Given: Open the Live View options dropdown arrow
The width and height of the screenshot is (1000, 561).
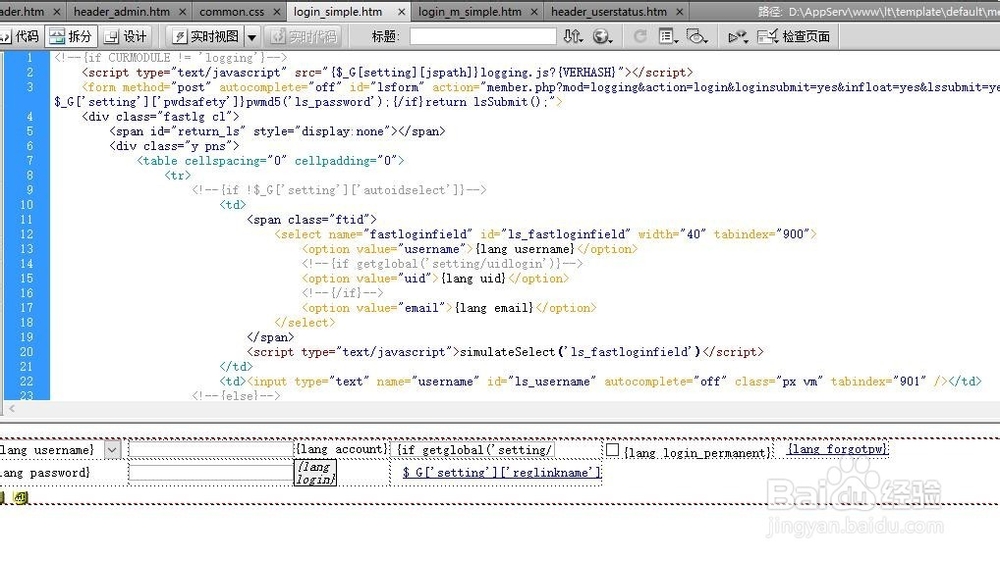Looking at the screenshot, I should 252,37.
